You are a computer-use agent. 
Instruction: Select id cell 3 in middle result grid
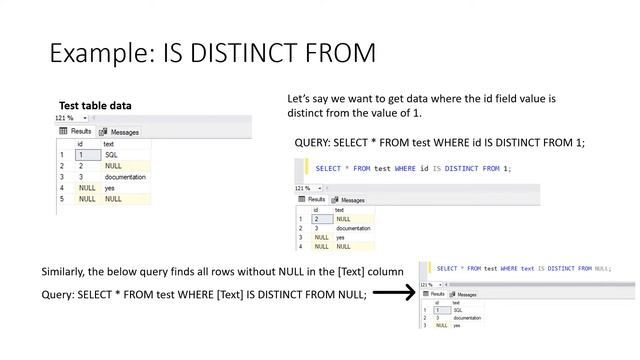pos(322,228)
